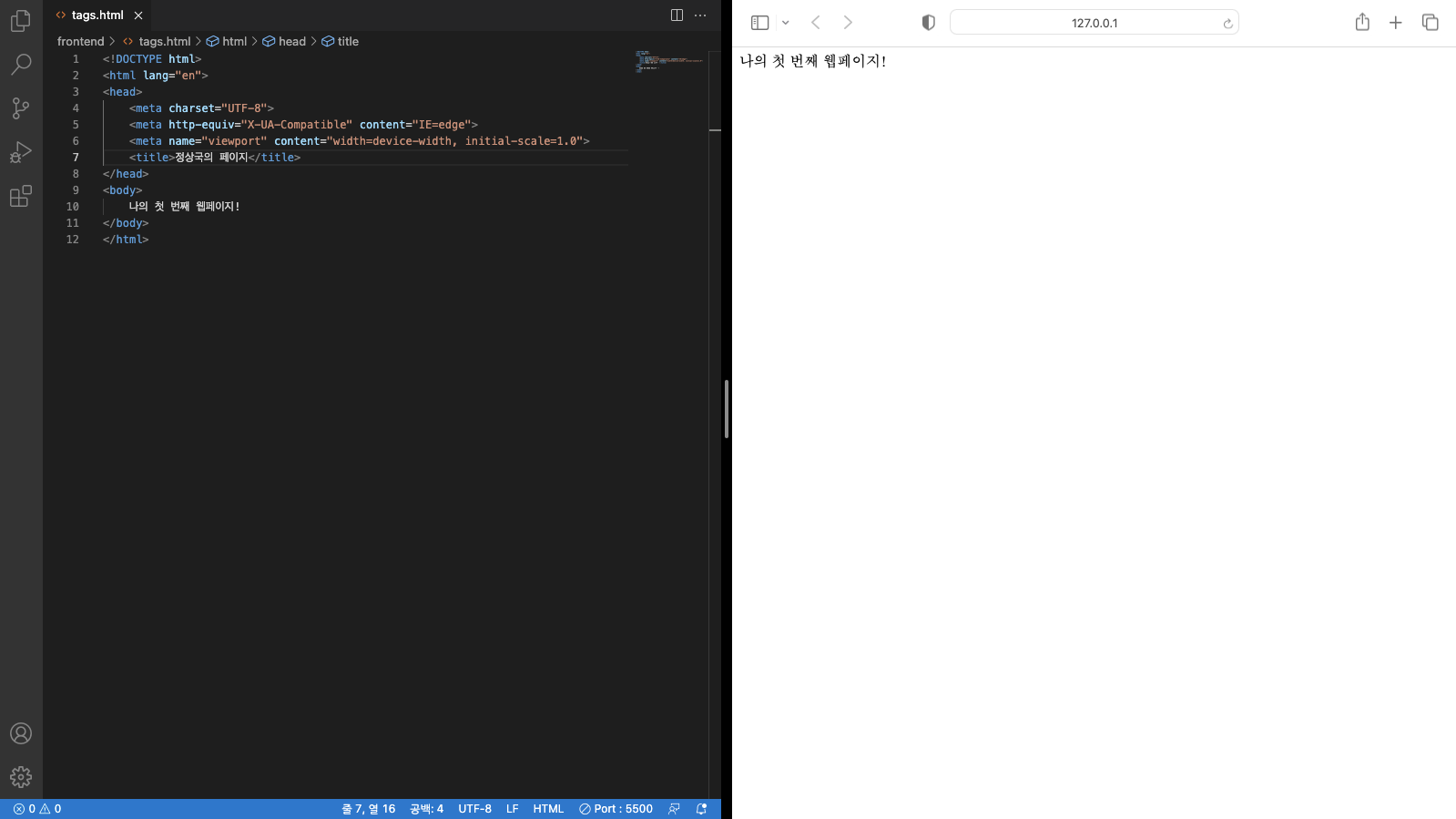This screenshot has height=819, width=1456.
Task: Click page text 나의 첫 번째 웹페이지! in Safari
Action: tap(812, 61)
